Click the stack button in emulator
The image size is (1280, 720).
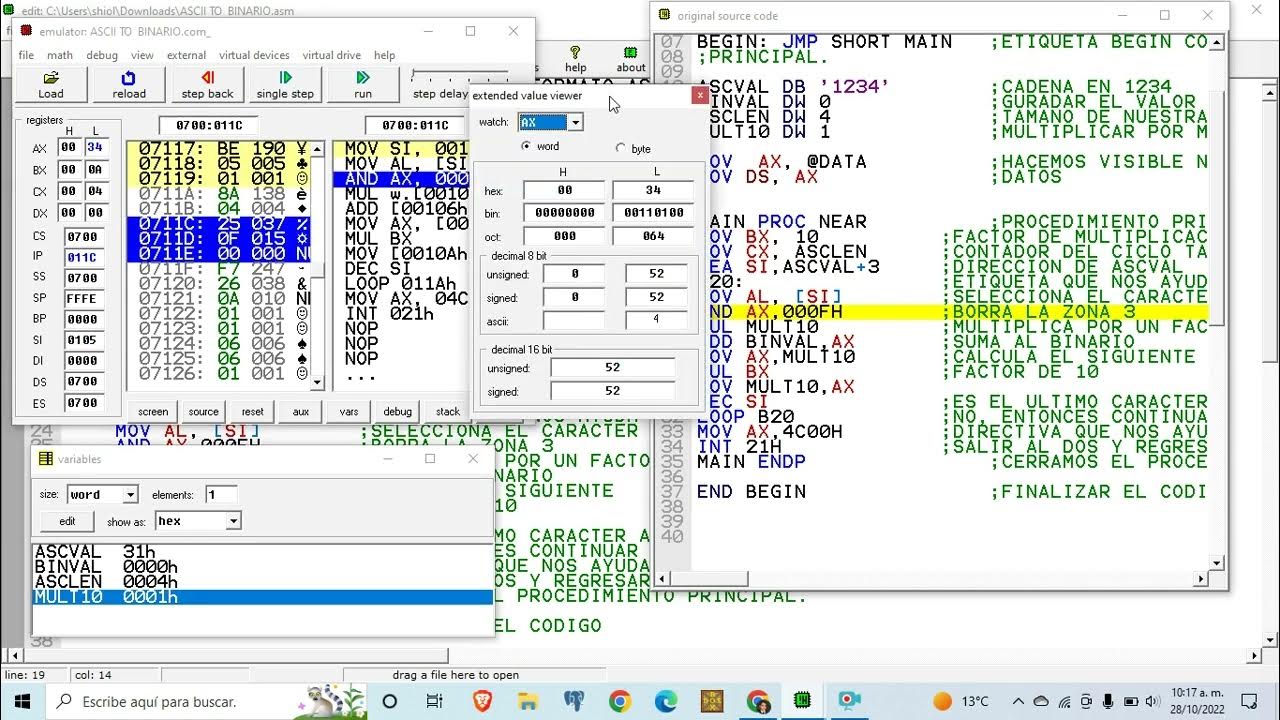(x=448, y=411)
